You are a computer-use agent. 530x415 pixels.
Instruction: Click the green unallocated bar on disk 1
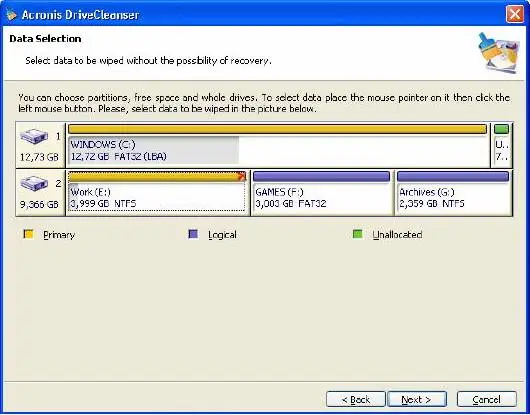point(501,129)
